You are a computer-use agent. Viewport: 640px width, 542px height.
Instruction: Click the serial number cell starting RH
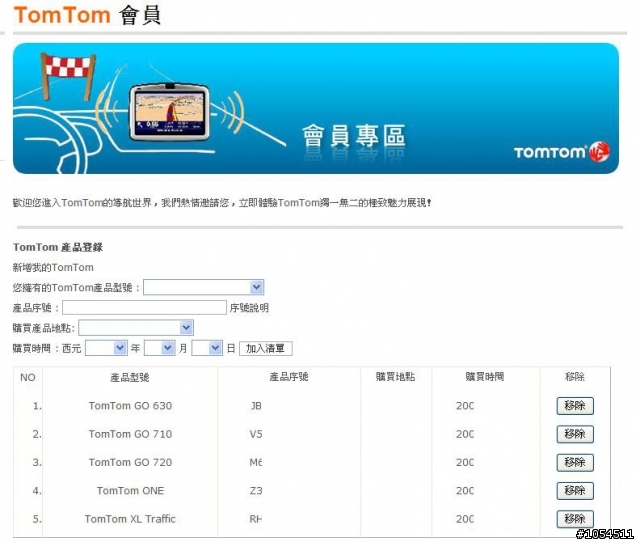(x=256, y=519)
